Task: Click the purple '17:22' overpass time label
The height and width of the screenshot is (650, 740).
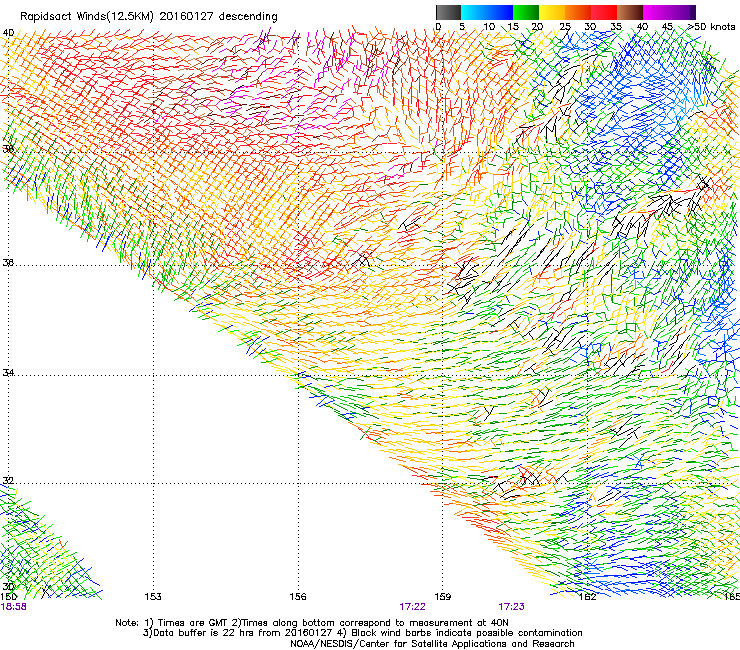Action: pyautogui.click(x=412, y=607)
